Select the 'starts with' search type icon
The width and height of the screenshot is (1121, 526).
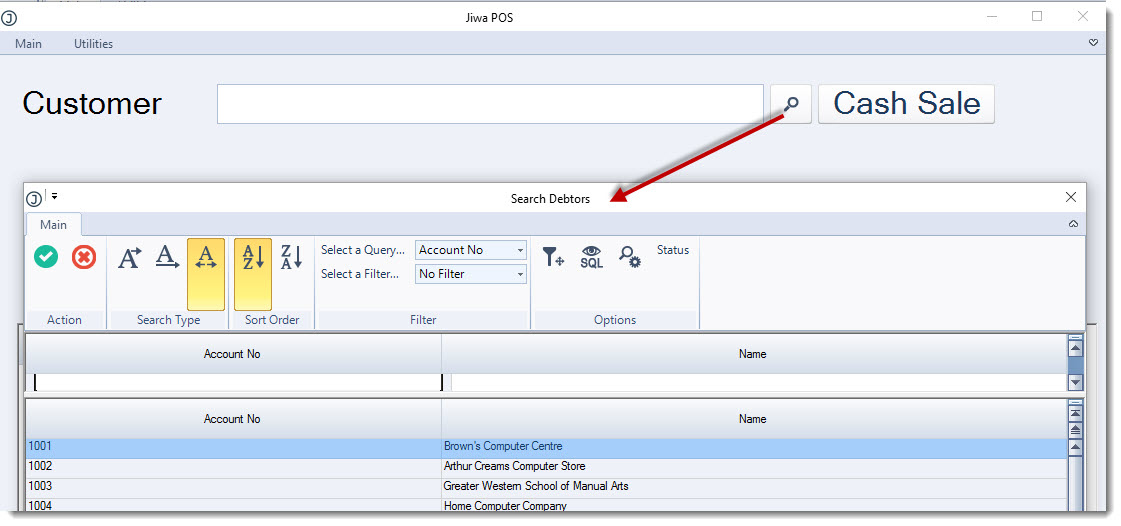[129, 257]
